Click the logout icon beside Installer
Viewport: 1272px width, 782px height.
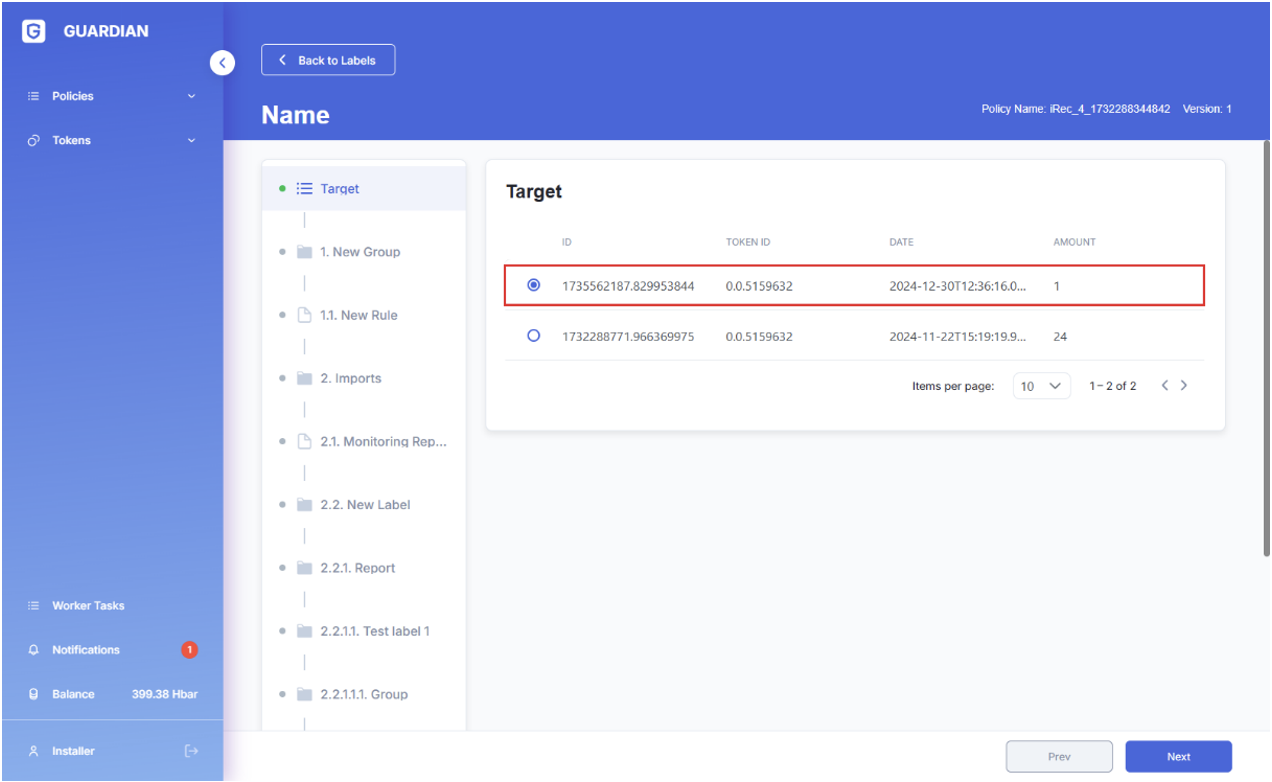(191, 751)
